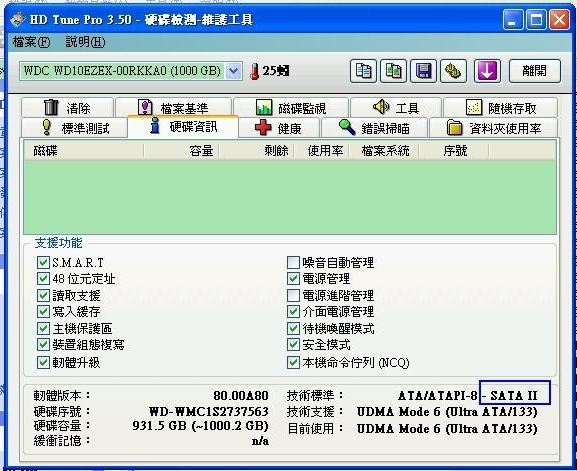Screen dimensions: 577x471
Task: Toggle the 讀取支援 checkbox
Action: [x=43, y=295]
